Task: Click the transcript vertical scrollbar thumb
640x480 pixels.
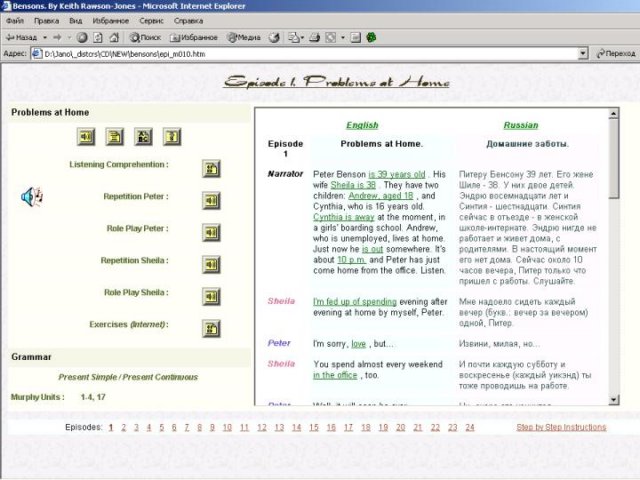Action: point(613,159)
